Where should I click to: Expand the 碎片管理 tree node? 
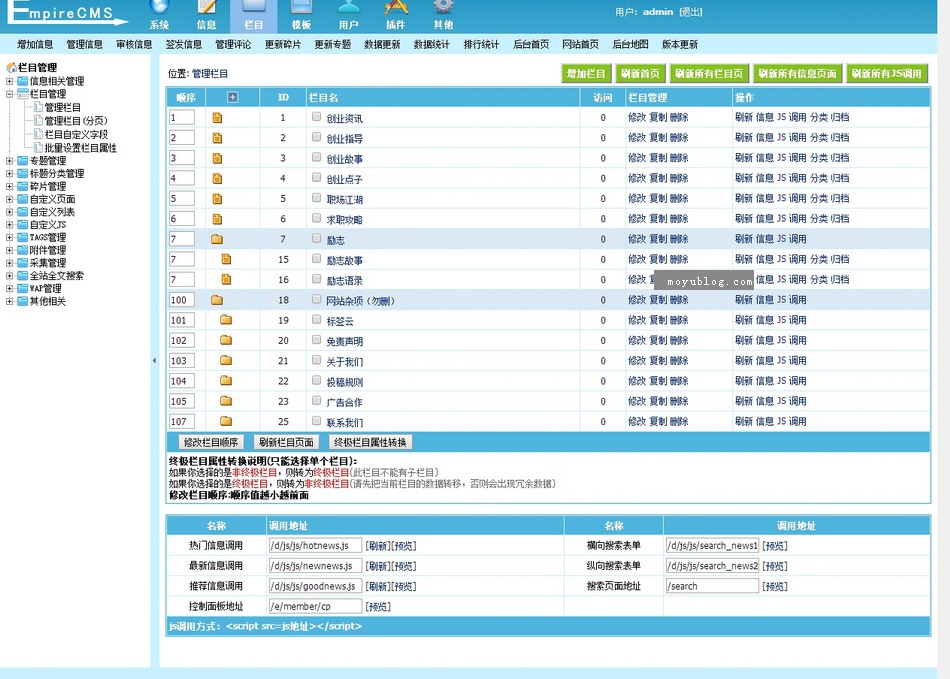9,187
